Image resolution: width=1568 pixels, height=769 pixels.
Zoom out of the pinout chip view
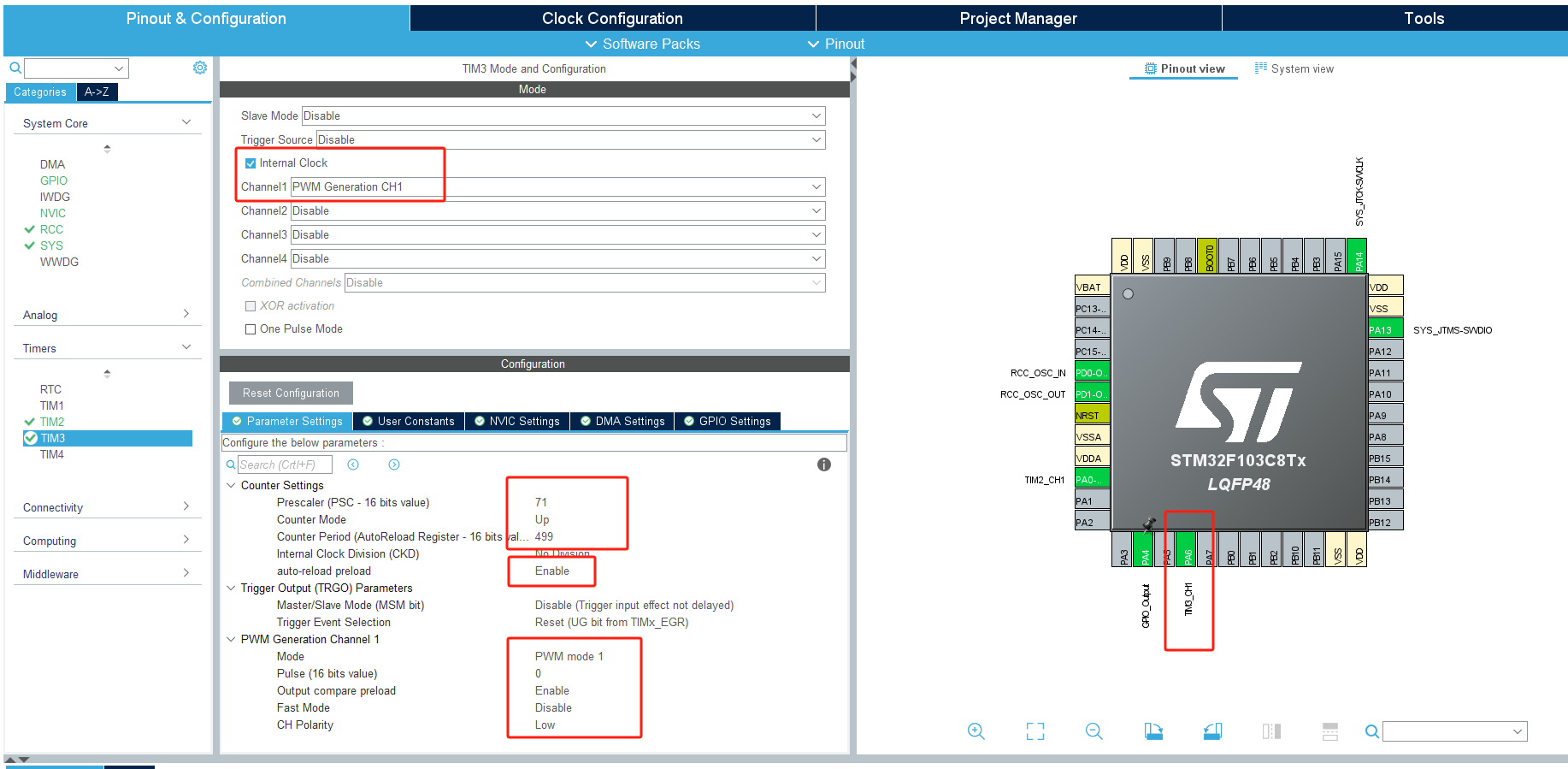(x=1093, y=731)
